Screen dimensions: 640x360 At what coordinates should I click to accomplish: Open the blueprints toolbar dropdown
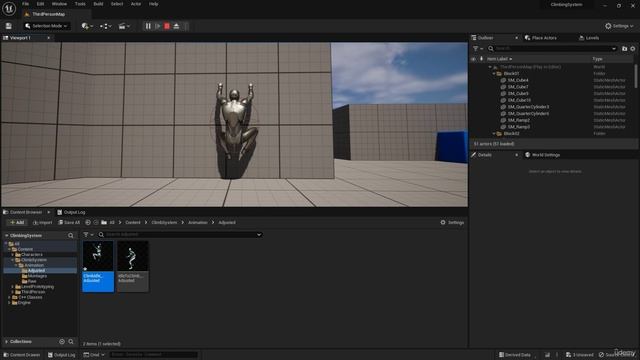point(106,26)
